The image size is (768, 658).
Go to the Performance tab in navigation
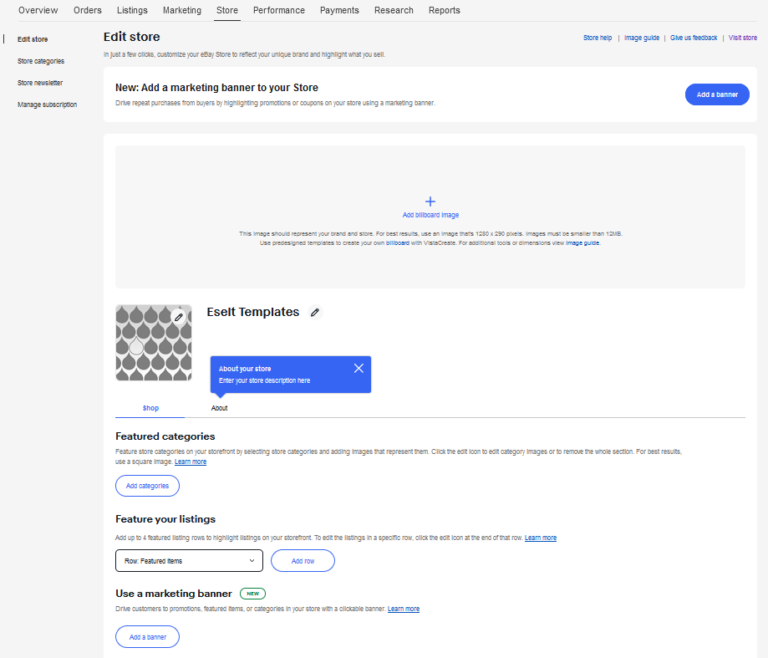pos(279,10)
